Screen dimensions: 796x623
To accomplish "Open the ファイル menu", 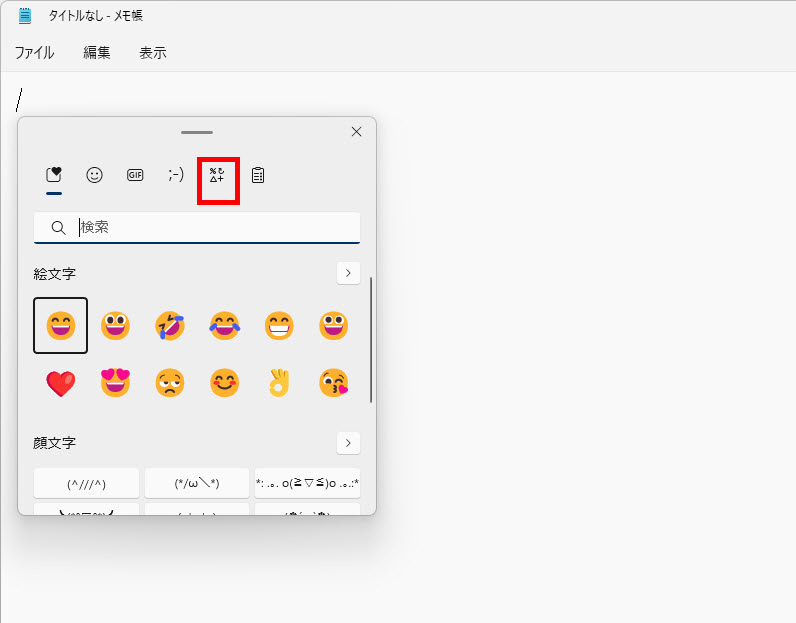I will tap(34, 53).
